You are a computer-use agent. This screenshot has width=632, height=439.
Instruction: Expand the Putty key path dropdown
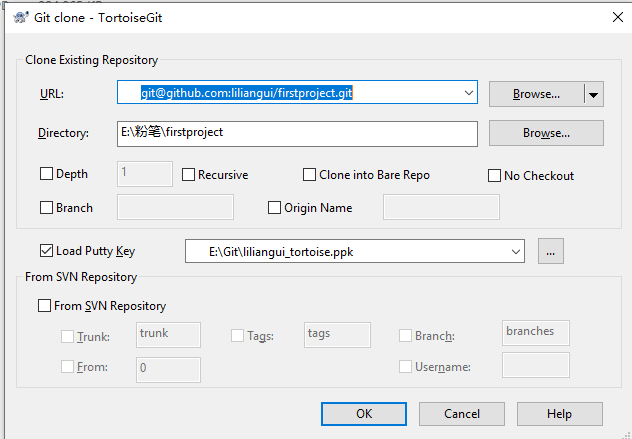[x=516, y=252]
